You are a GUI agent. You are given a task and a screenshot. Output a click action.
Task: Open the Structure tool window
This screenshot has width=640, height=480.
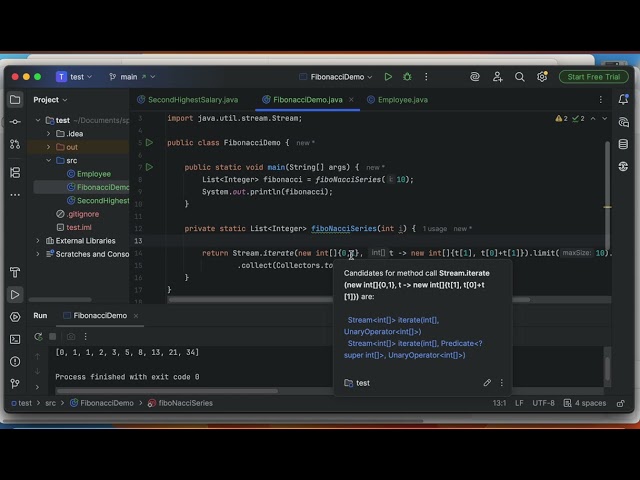click(x=15, y=173)
